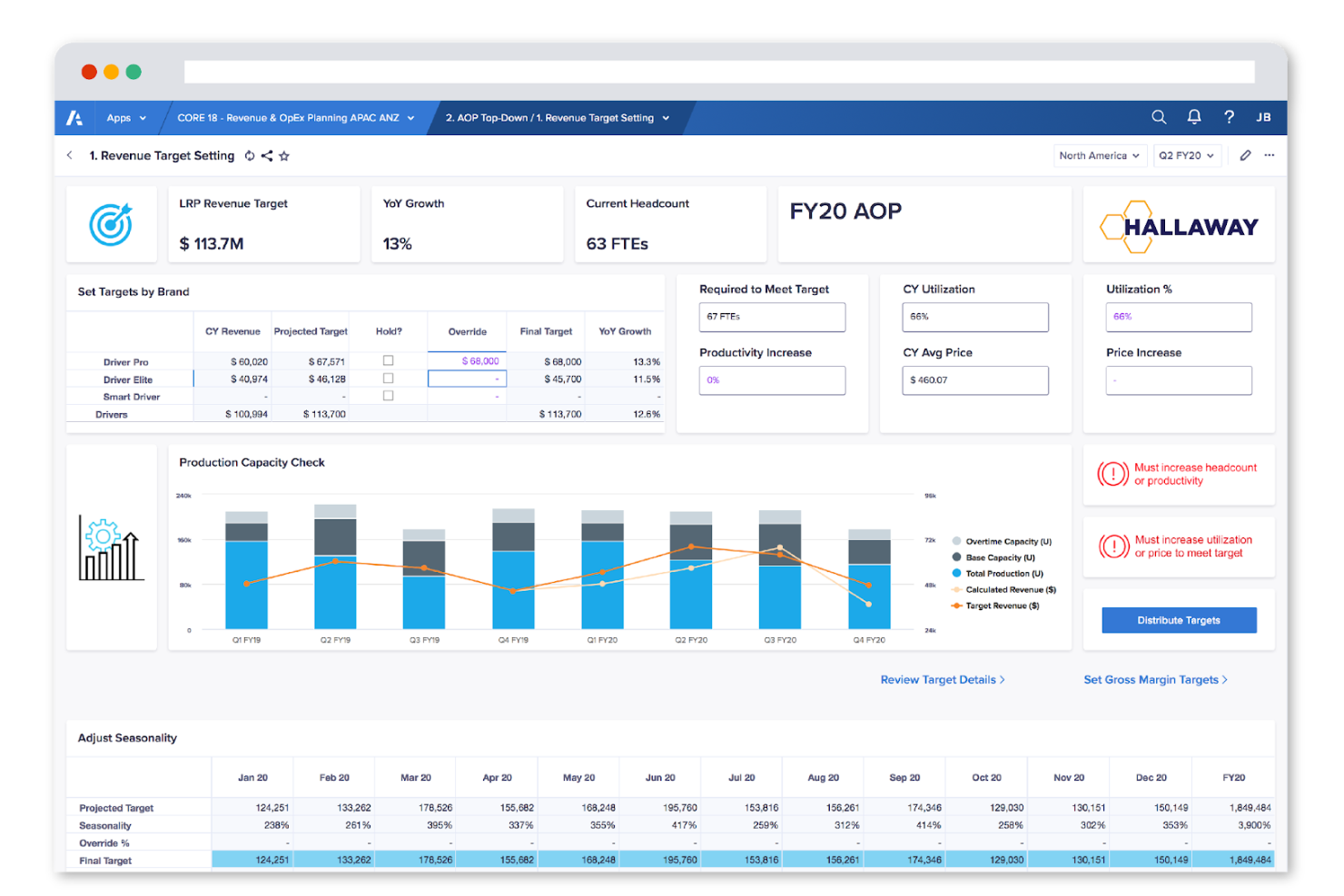The image size is (1344, 896).
Task: Expand CORE 18 Revenue & OpEx Planning dropdown
Action: coord(296,118)
